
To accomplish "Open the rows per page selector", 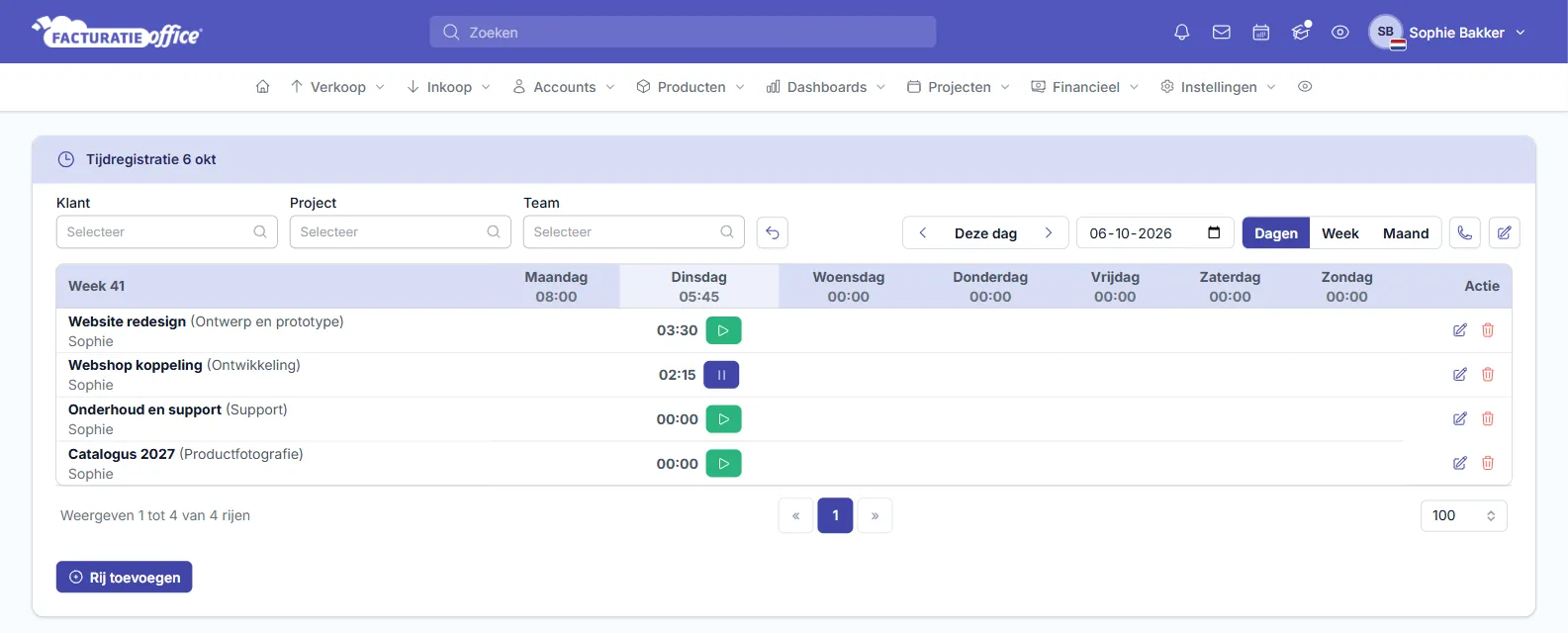I will point(1464,515).
